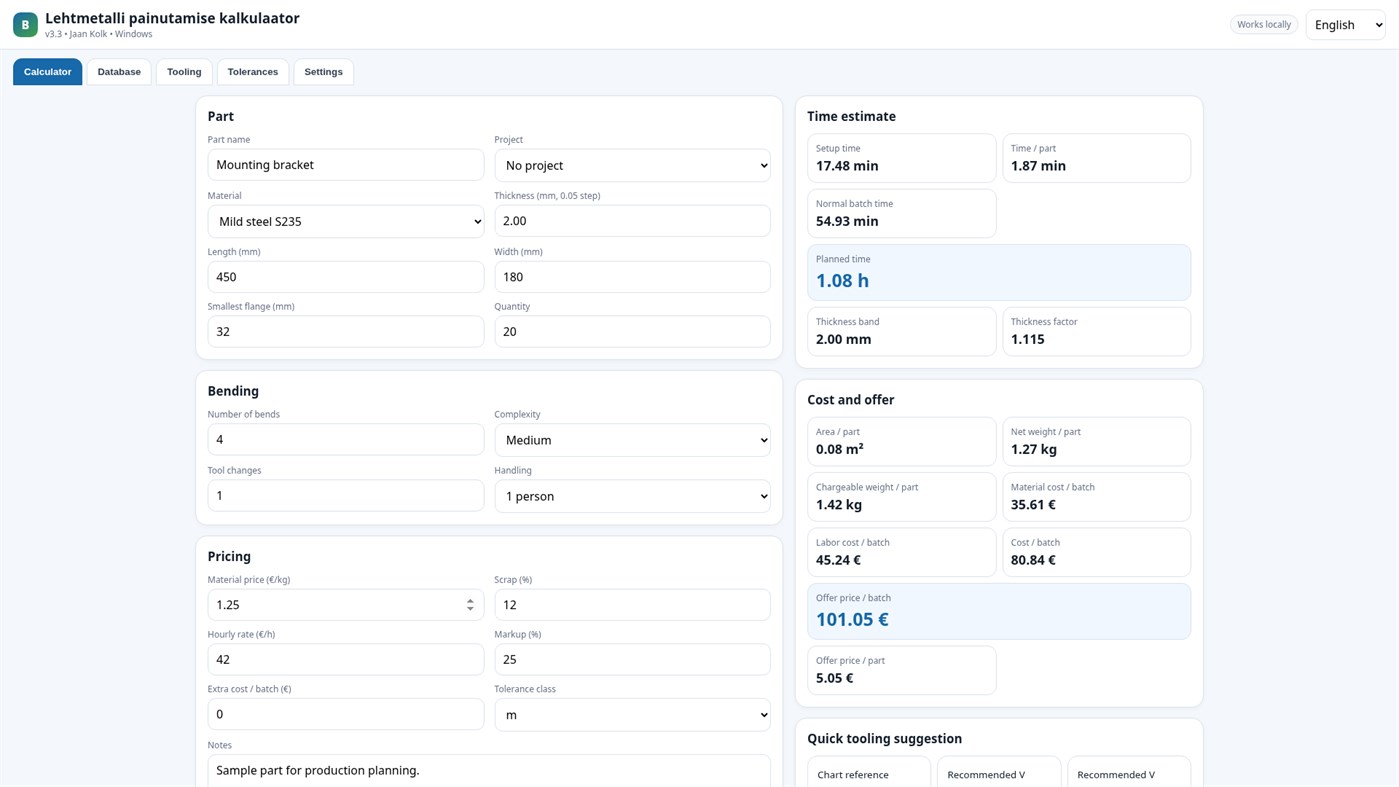Click the Part name field
The height and width of the screenshot is (787, 1399).
click(x=346, y=165)
